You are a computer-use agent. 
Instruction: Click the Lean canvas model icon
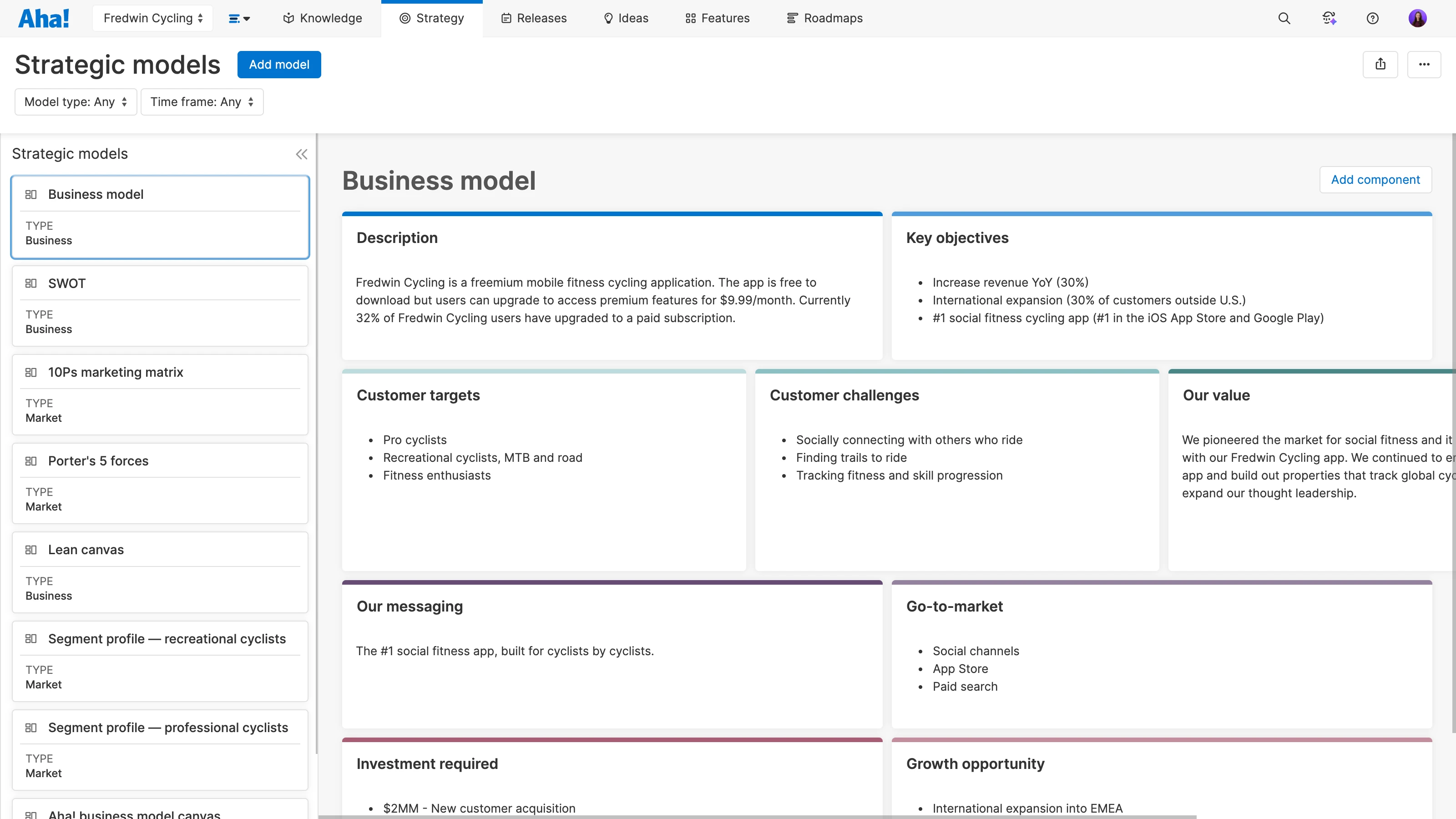31,549
